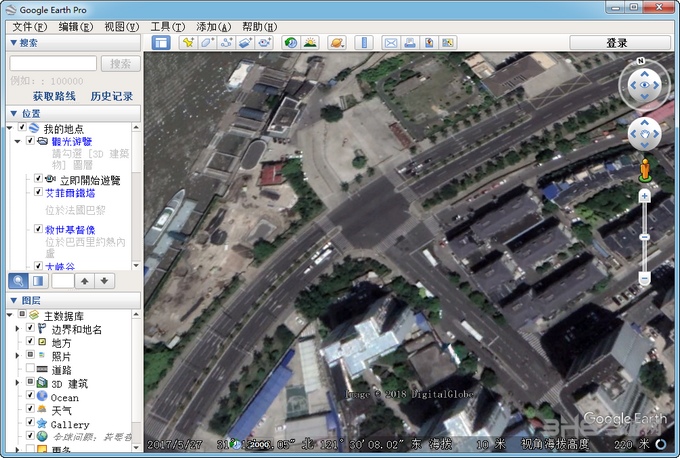Viewport: 680px width, 458px height.
Task: Expand 边界和地名 layer node
Action: coord(17,329)
